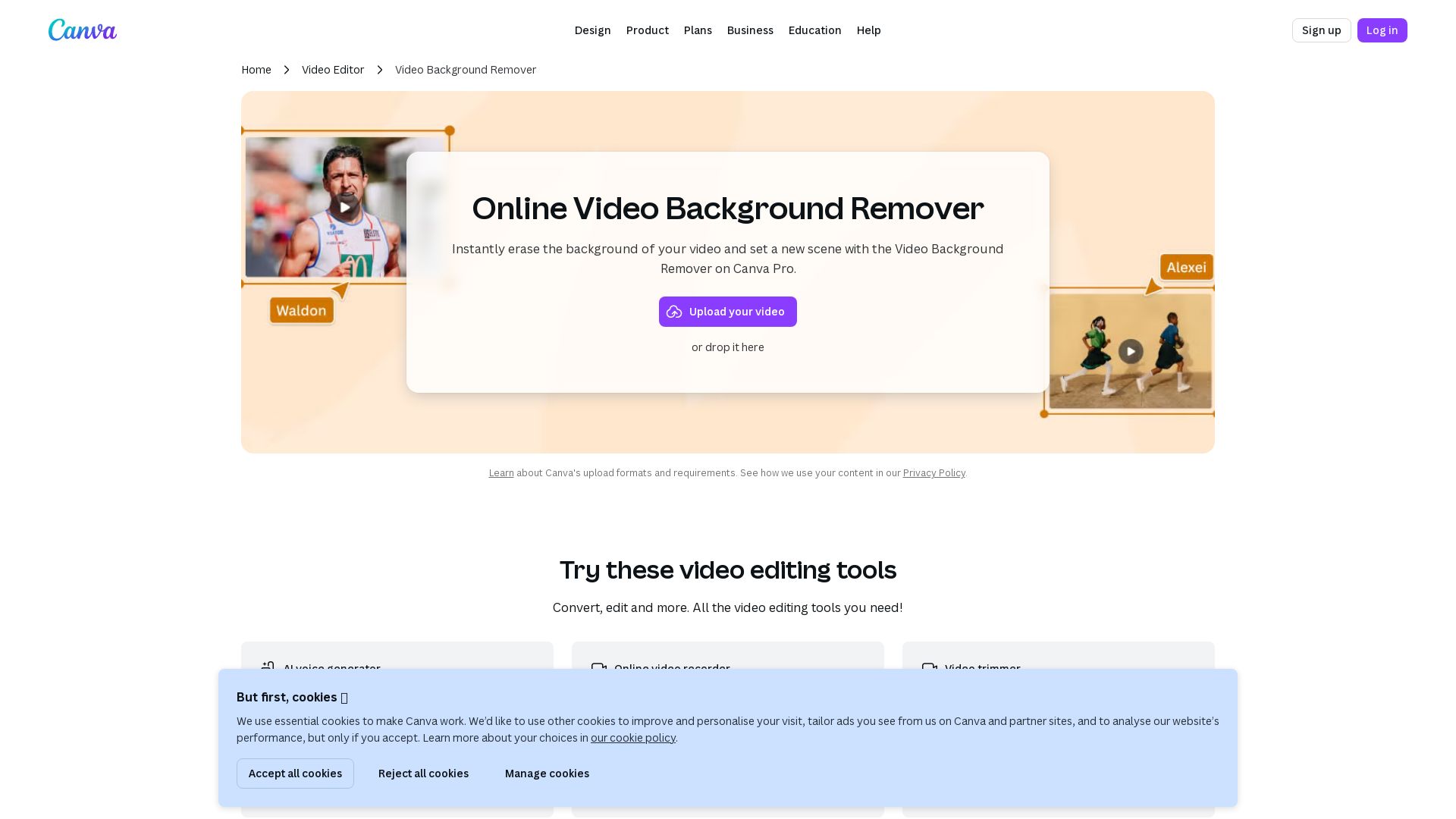The height and width of the screenshot is (819, 1456).
Task: Open the Design menu
Action: pos(592,30)
